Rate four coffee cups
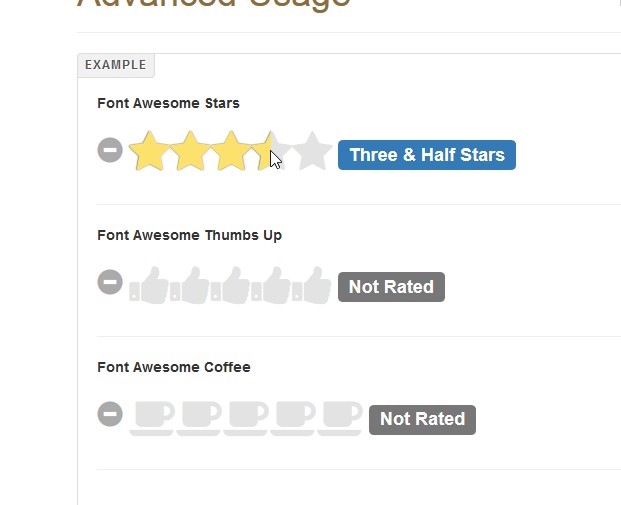Viewport: 621px width, 505px height. coord(293,418)
